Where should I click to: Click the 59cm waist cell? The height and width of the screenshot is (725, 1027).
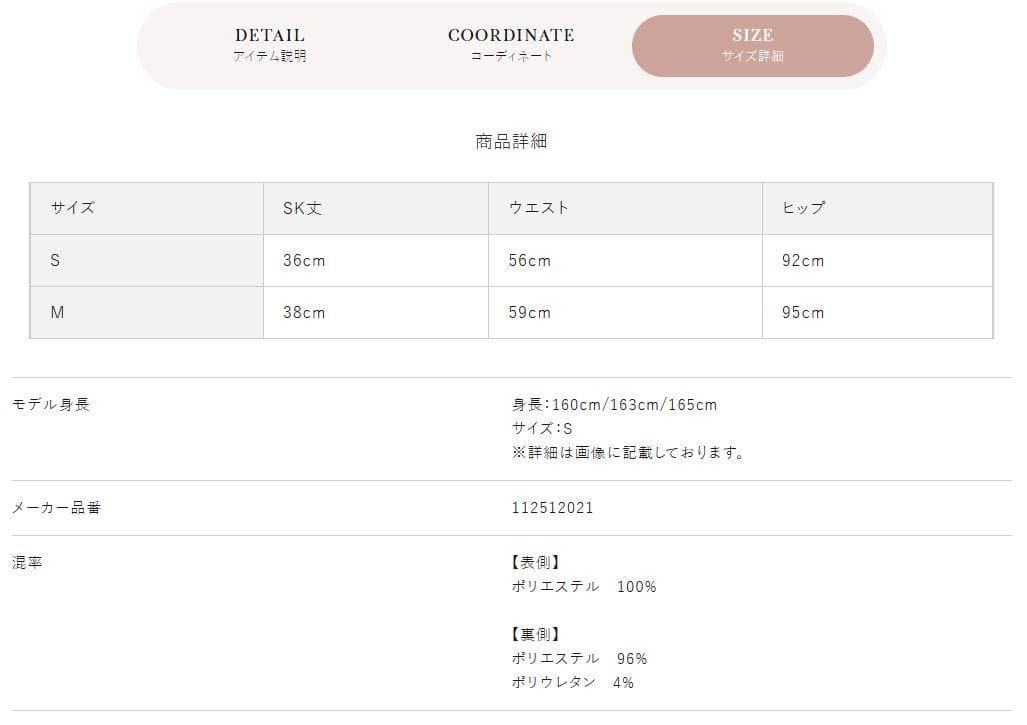click(530, 312)
